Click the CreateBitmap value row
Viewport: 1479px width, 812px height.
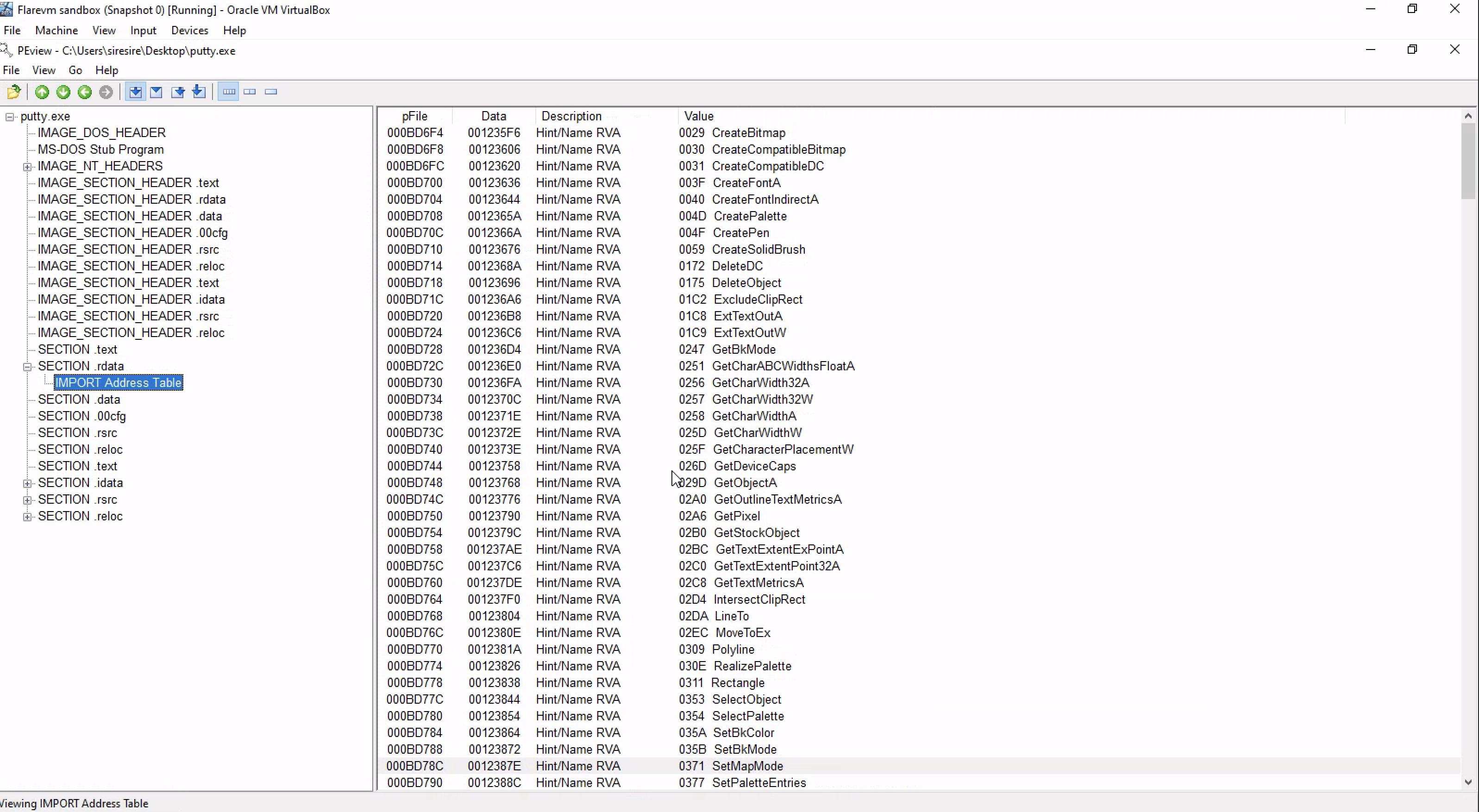(732, 132)
